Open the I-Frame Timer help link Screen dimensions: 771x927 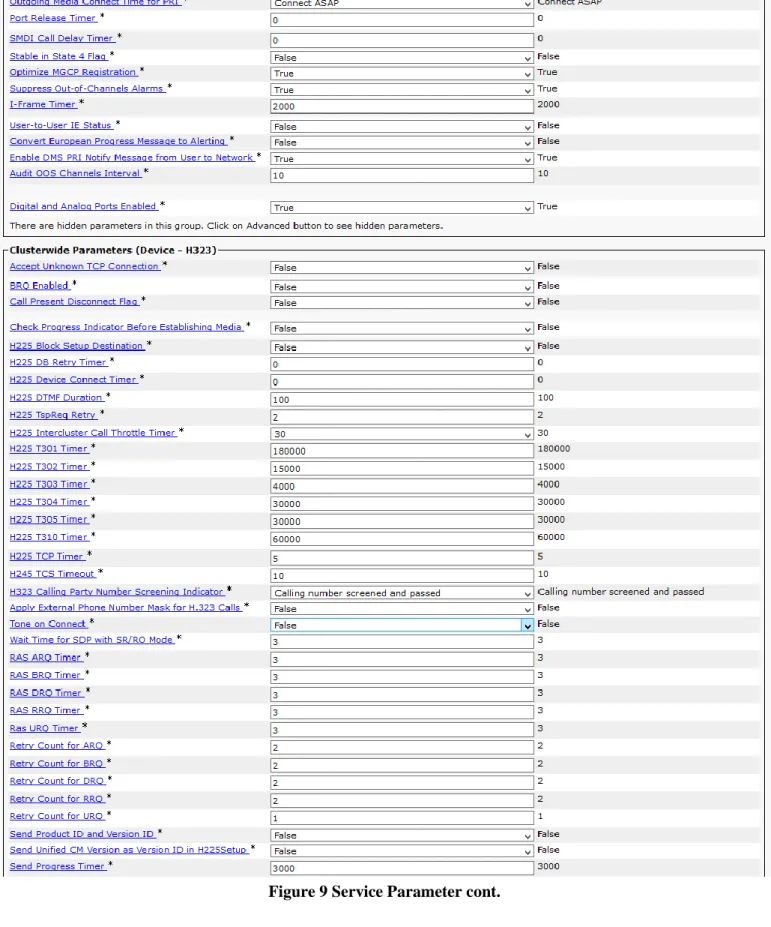[43, 104]
